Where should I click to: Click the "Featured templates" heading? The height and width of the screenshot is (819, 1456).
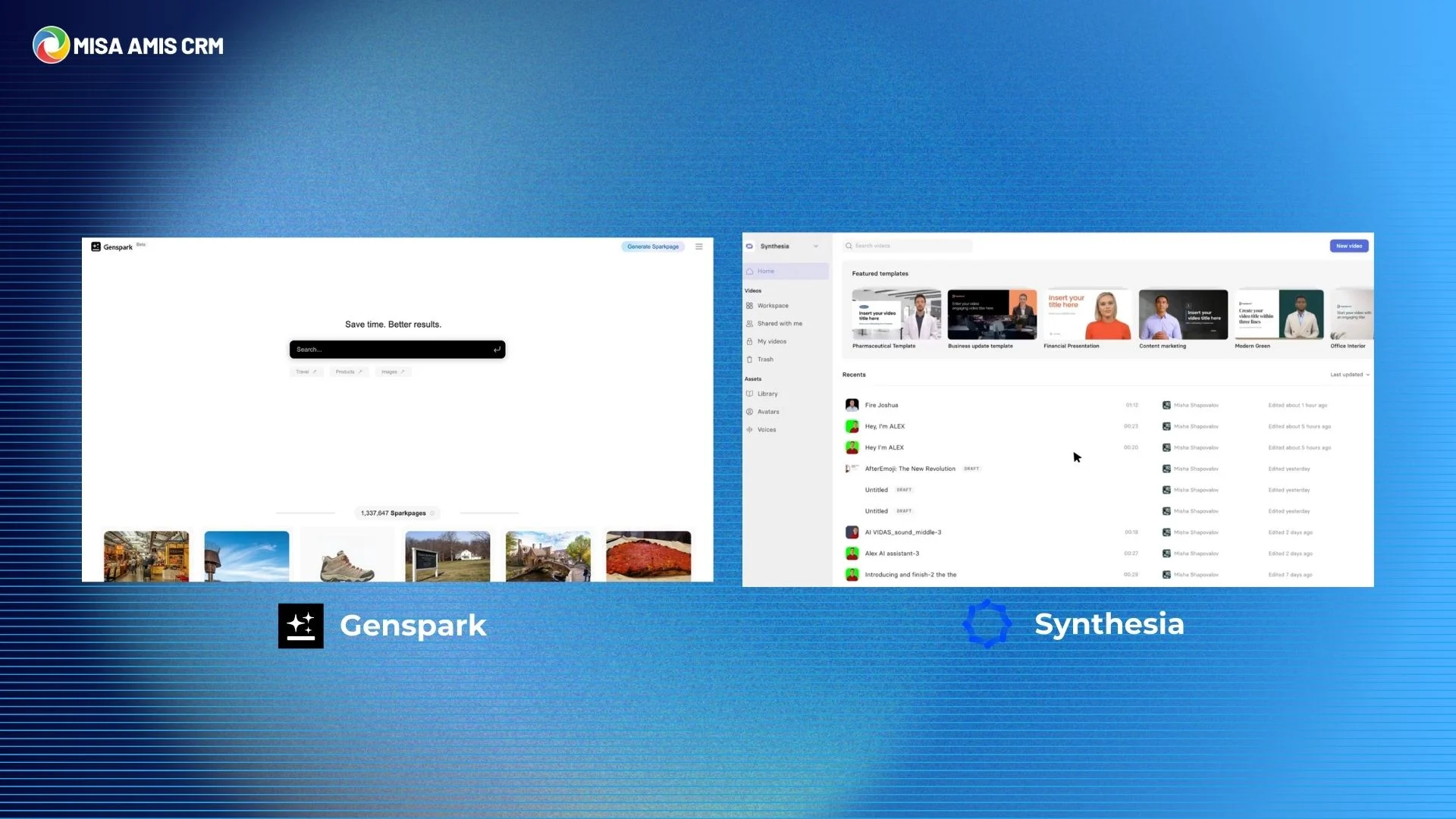[880, 274]
